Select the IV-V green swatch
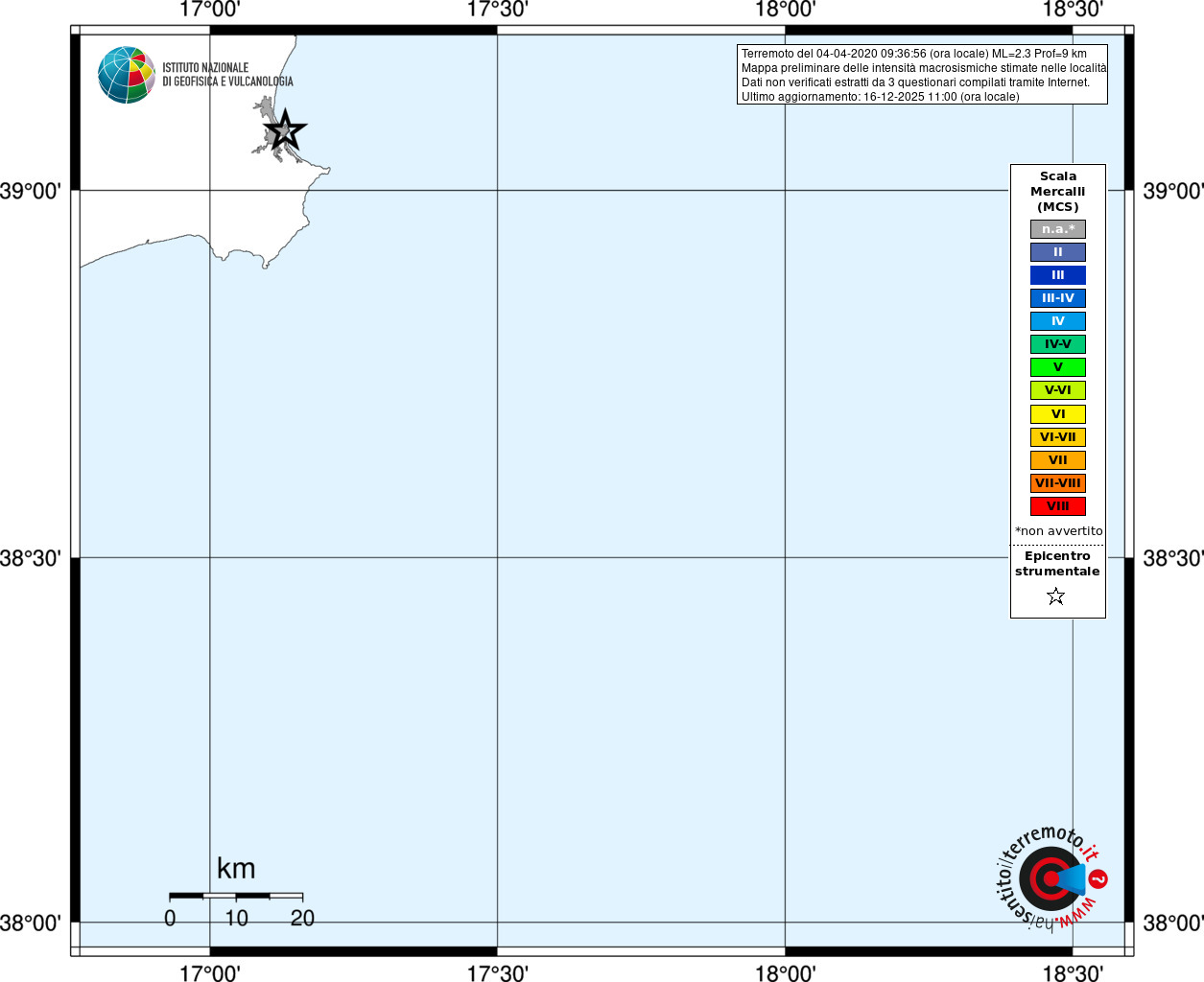This screenshot has height=982, width=1204. click(x=1058, y=344)
